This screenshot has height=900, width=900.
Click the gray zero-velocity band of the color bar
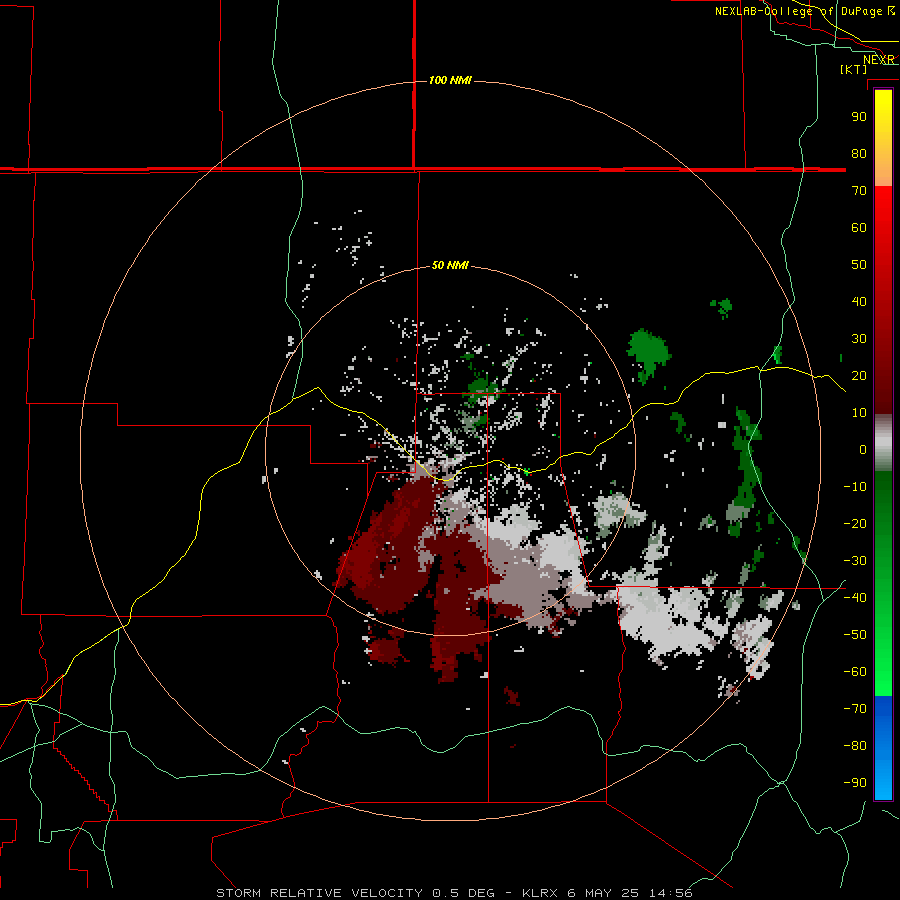tap(883, 443)
